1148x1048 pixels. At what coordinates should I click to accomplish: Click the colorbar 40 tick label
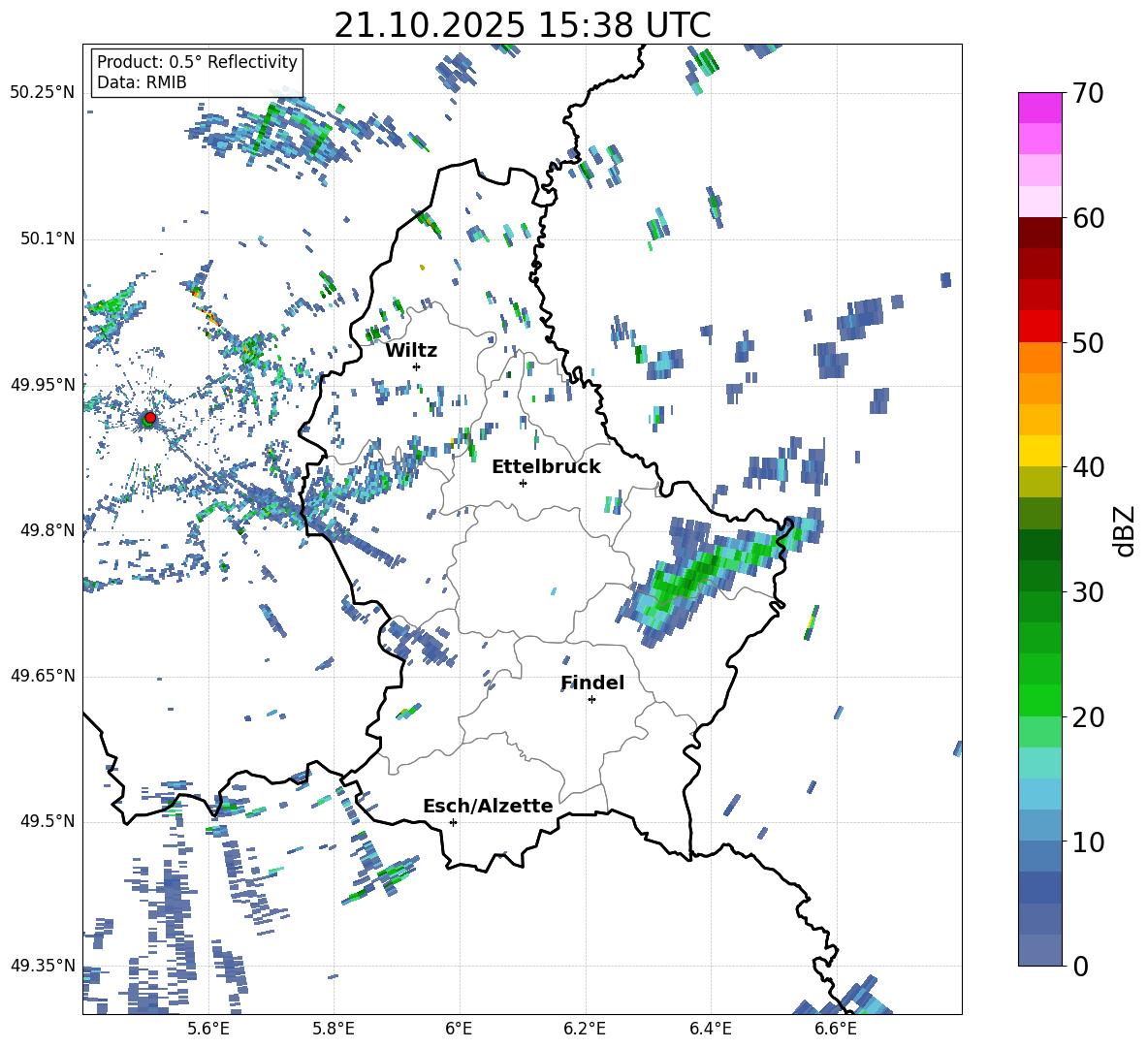[x=1088, y=467]
